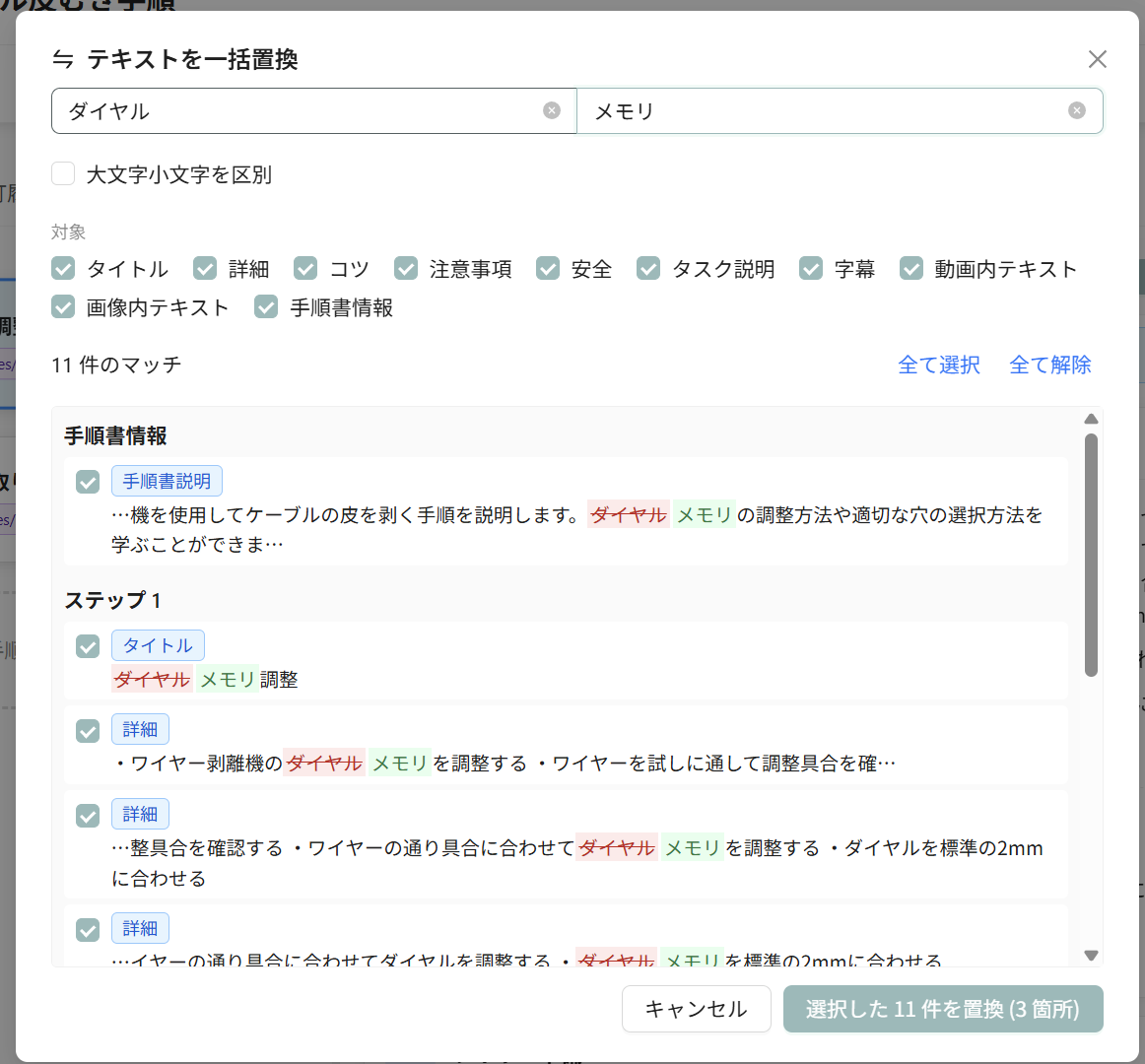Focus the search text field containing ダイヤル
The height and width of the screenshot is (1064, 1145).
314,111
